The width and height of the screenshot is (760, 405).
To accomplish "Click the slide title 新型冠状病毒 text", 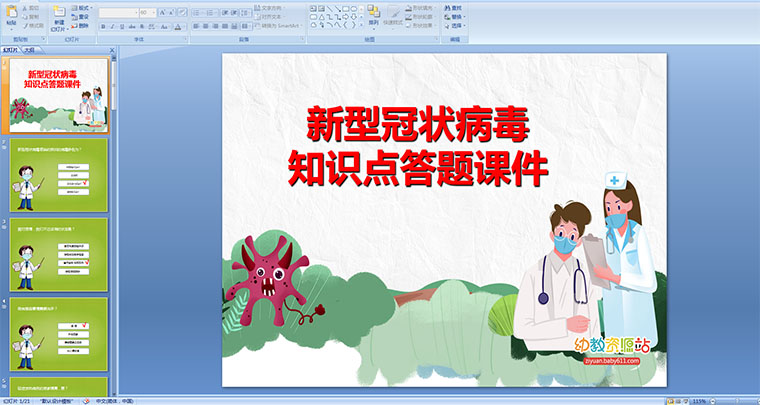I will (418, 125).
